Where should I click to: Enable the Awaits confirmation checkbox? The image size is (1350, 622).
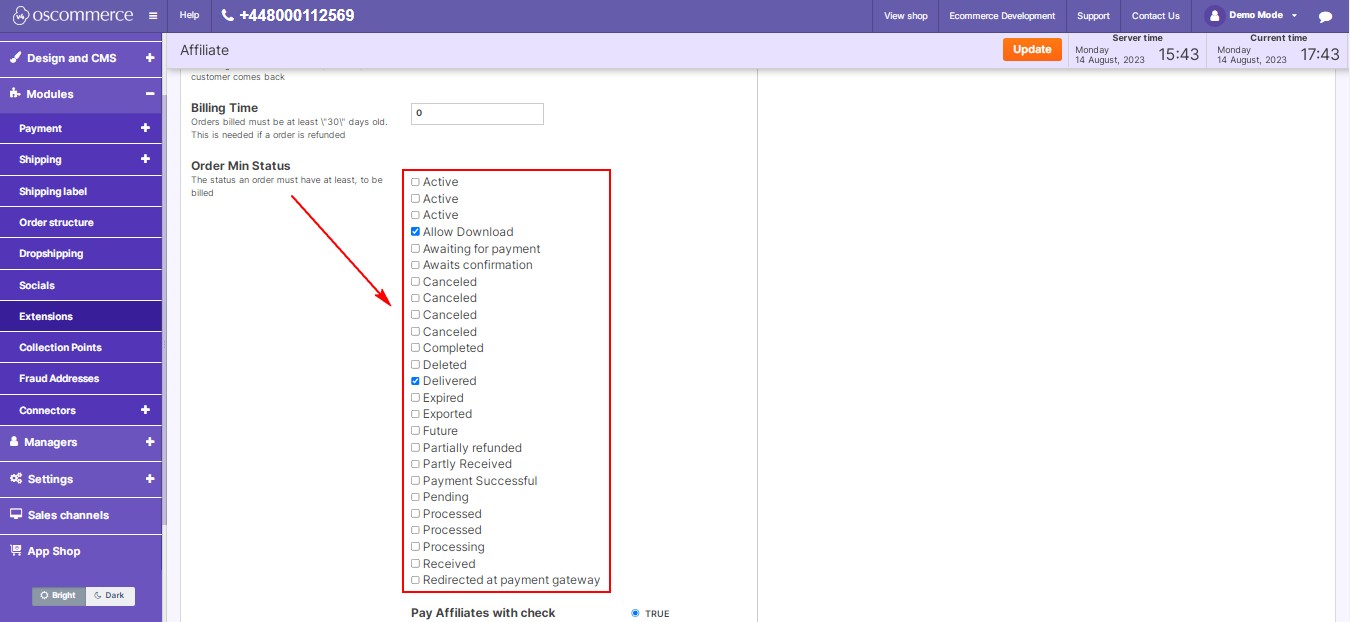point(415,265)
